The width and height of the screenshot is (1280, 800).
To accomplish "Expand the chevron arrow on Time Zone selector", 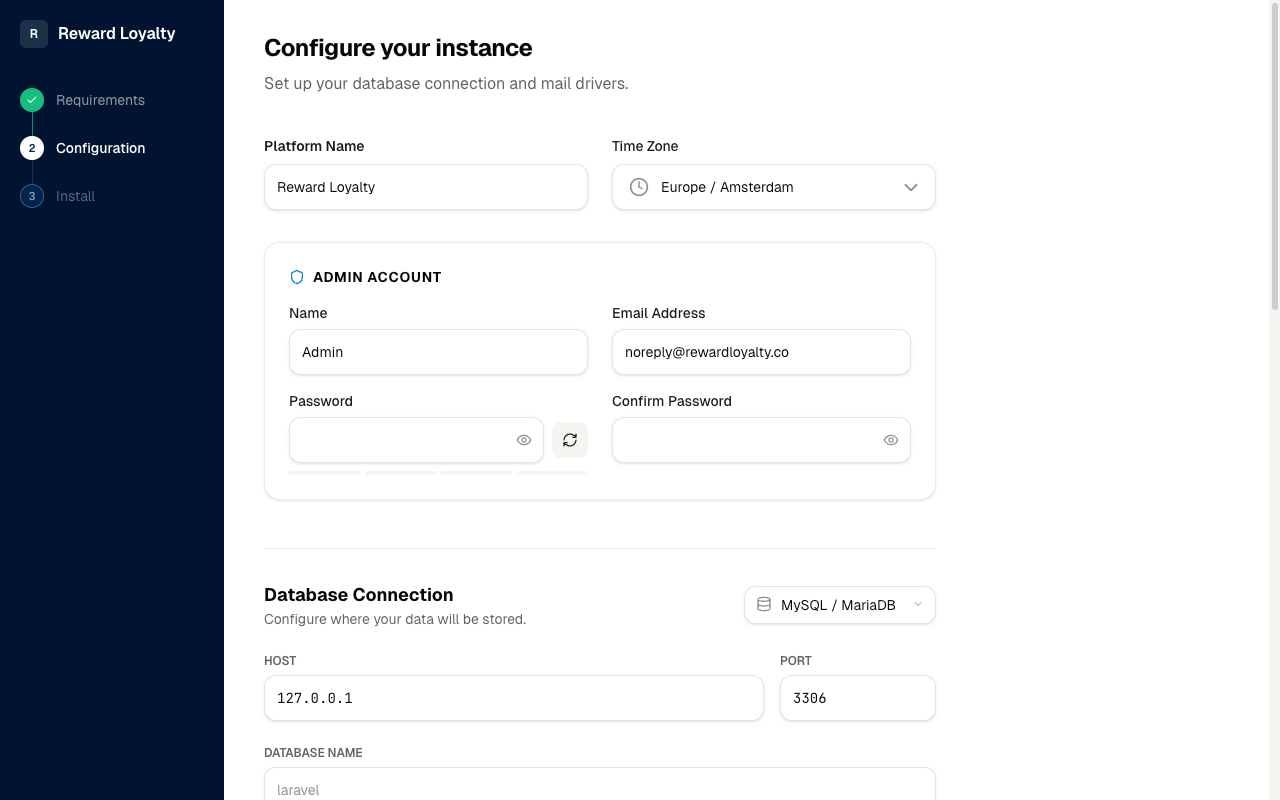I will pos(910,187).
